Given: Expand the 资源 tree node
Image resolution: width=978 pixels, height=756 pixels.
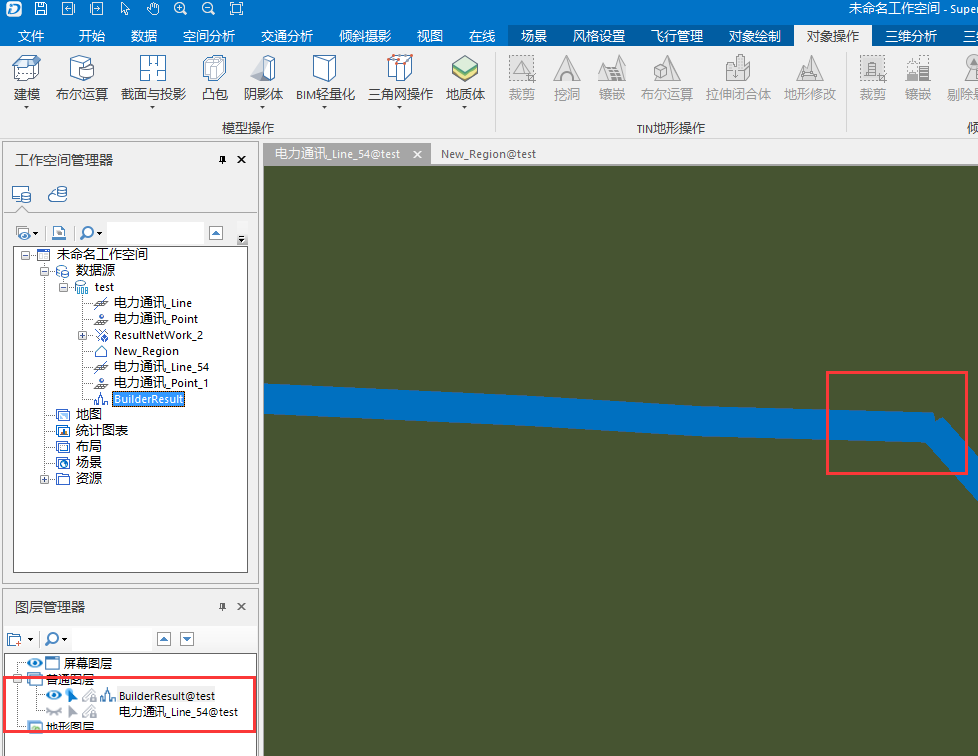Looking at the screenshot, I should [44, 480].
